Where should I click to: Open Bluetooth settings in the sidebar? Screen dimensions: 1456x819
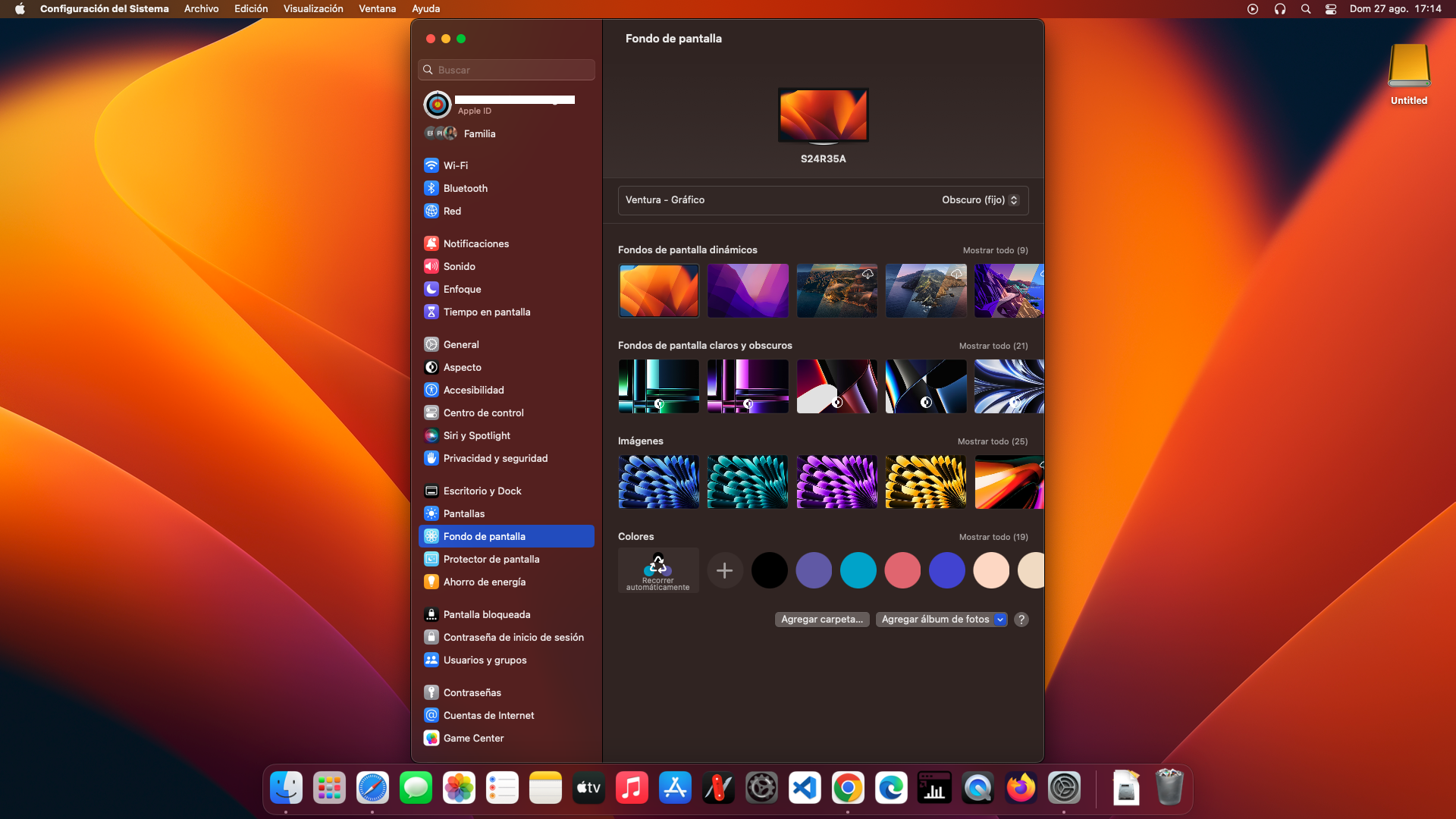point(465,188)
